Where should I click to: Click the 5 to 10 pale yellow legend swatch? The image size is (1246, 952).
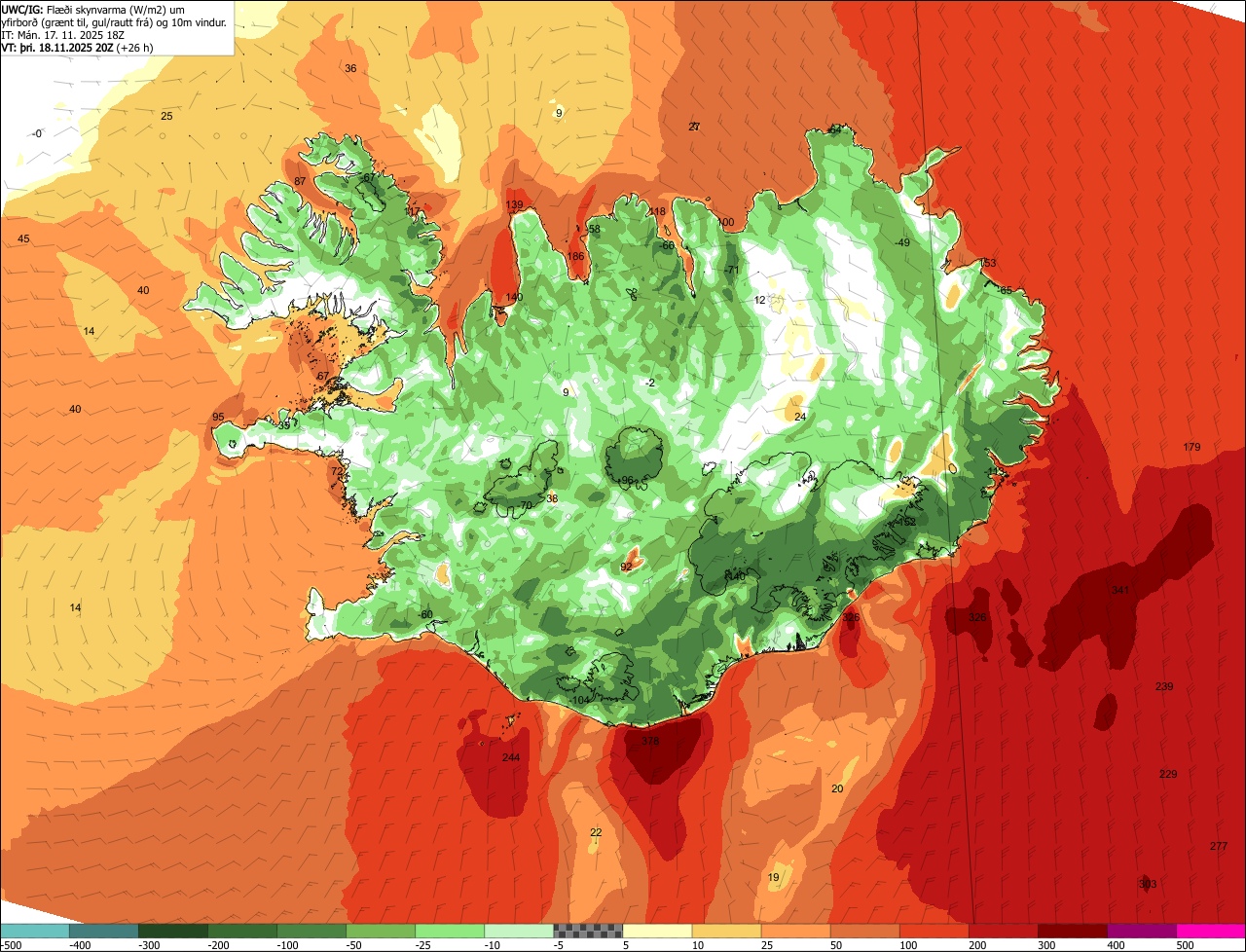click(656, 931)
